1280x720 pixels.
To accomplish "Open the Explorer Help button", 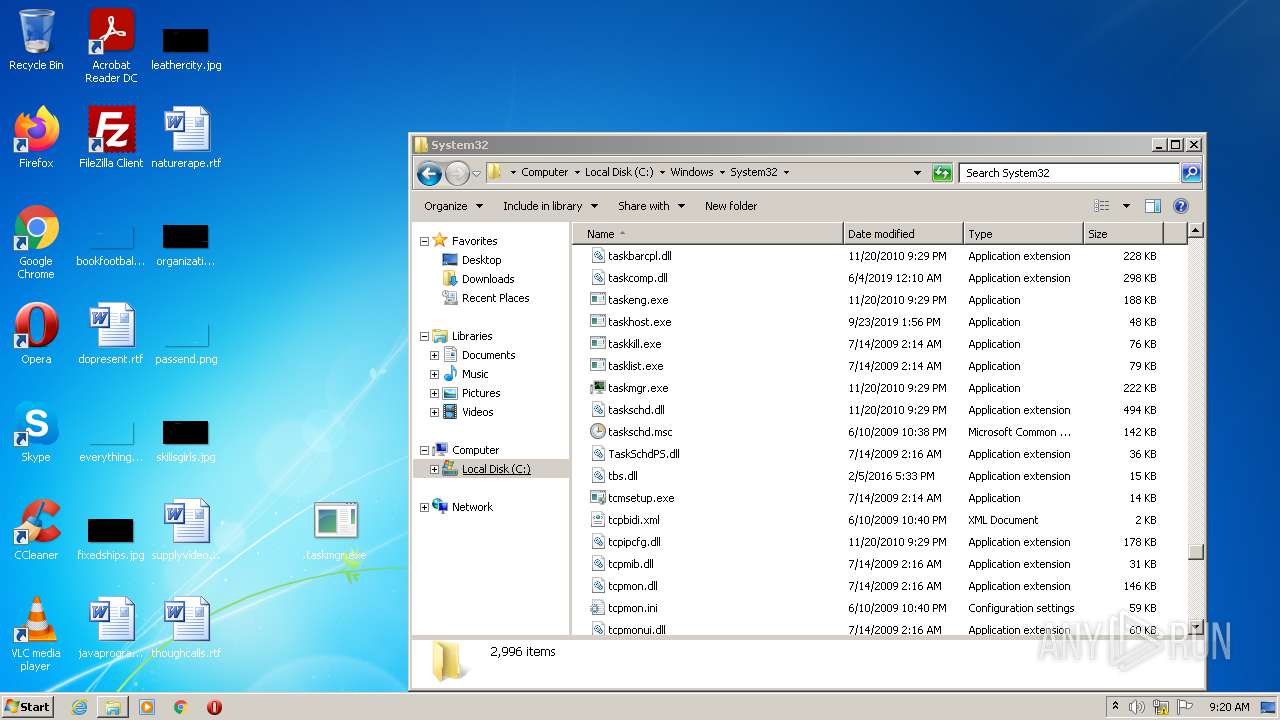I will [x=1180, y=206].
